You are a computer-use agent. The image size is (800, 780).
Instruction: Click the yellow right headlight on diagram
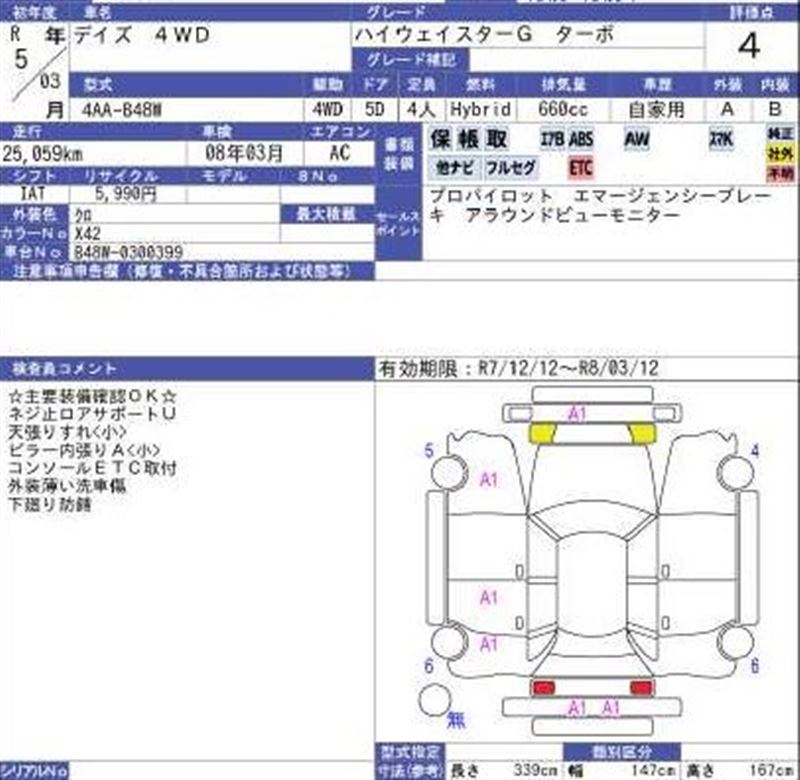tap(642, 434)
